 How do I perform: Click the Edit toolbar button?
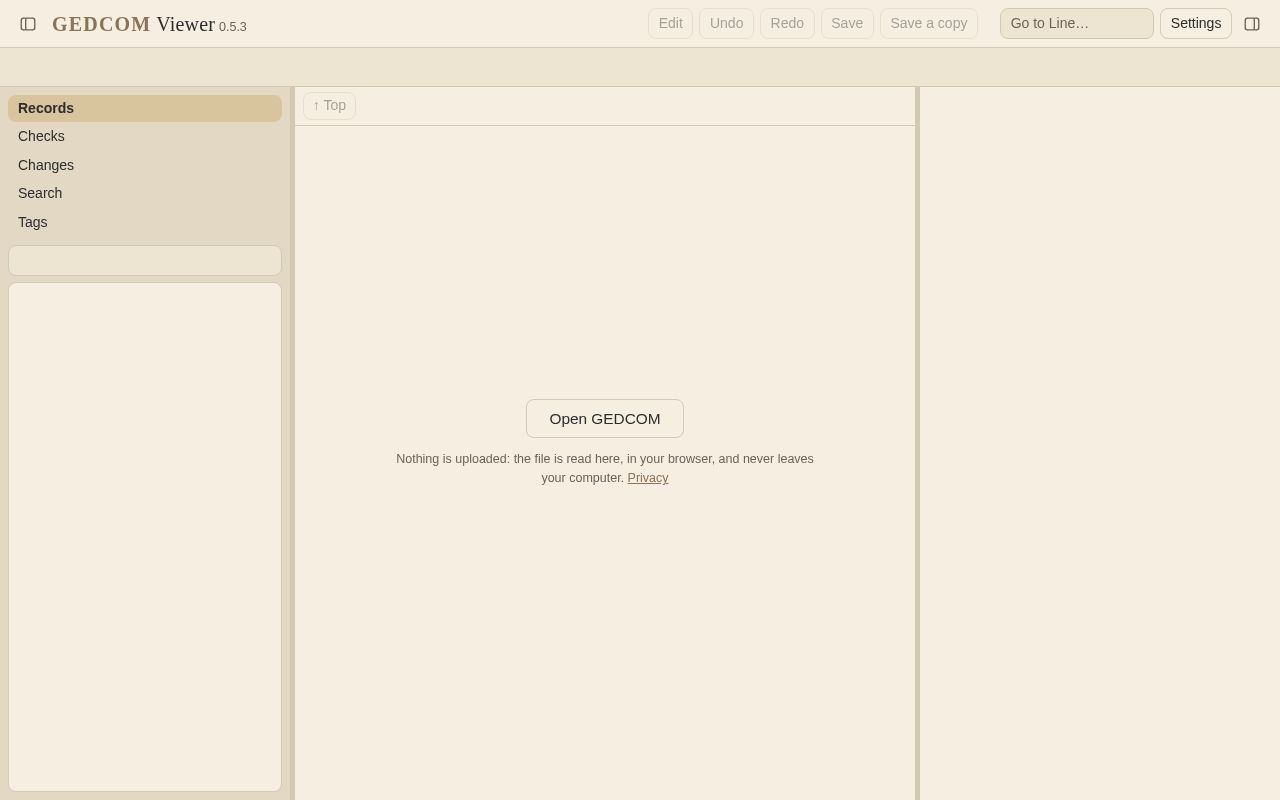point(671,23)
